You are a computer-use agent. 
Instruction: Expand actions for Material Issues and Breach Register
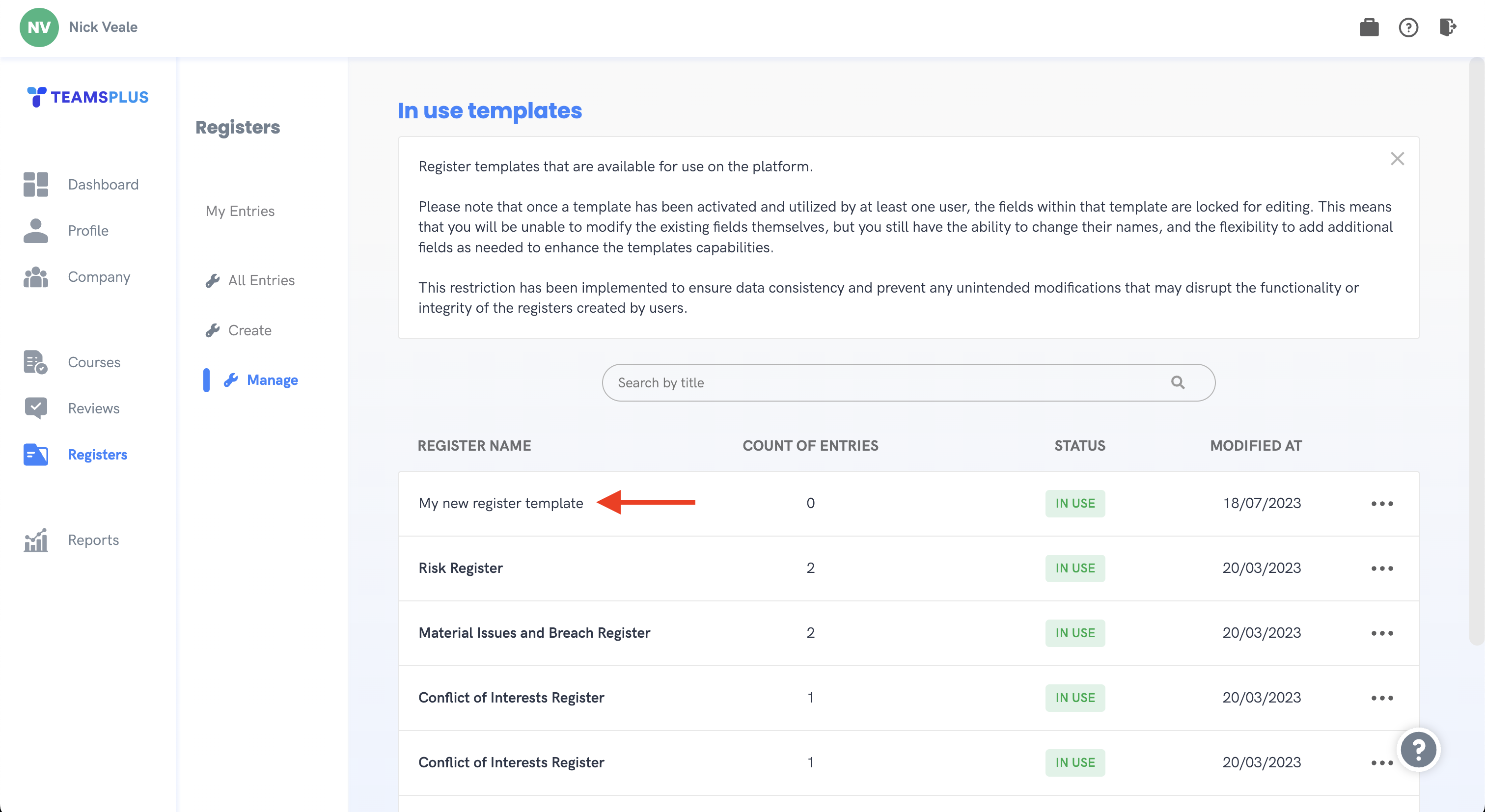1382,633
